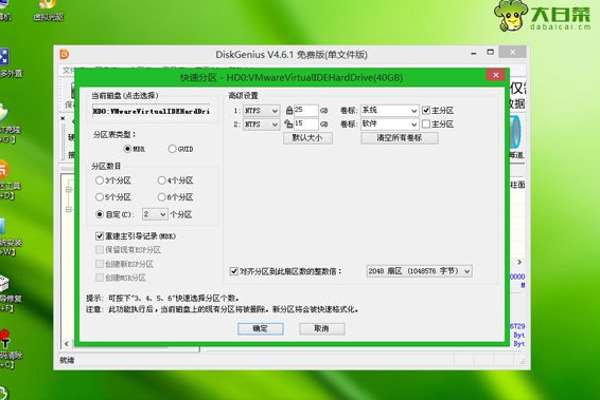Minimize the DiskGenius window
Screen dimensions: 600x400
474,53
